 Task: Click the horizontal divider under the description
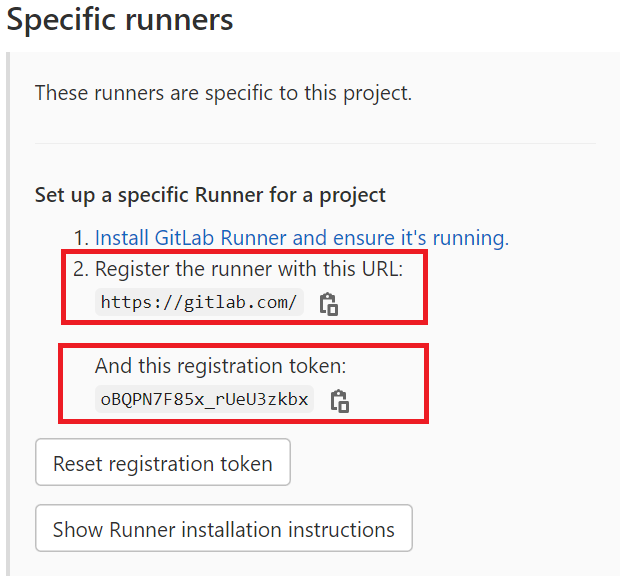[315, 143]
